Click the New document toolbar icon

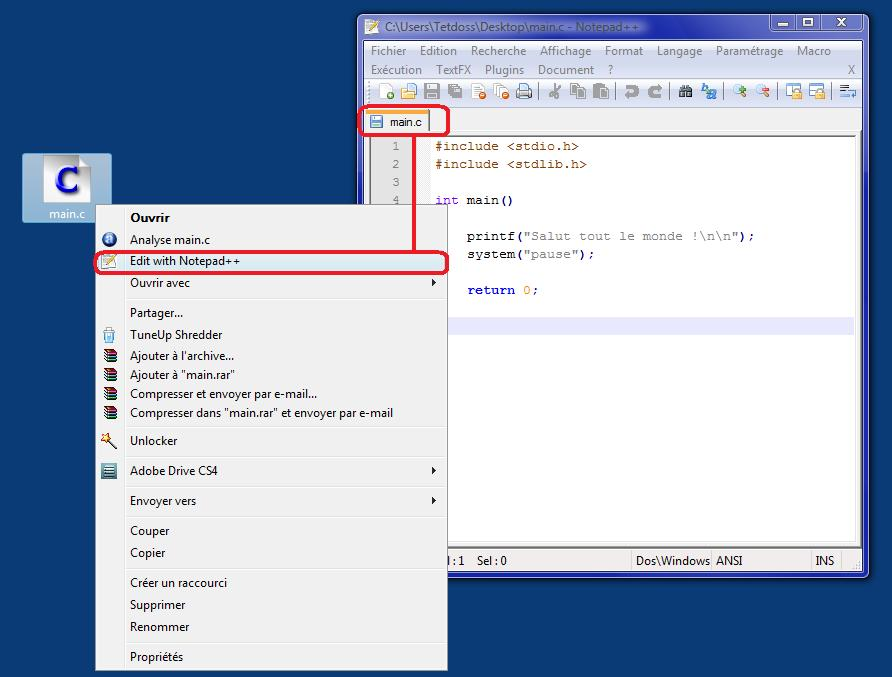(387, 91)
